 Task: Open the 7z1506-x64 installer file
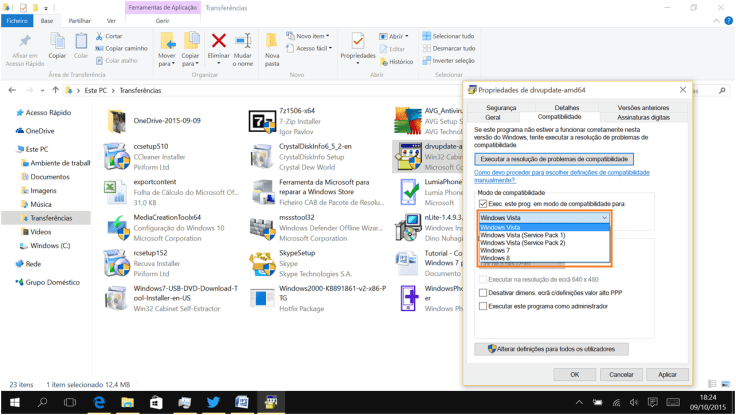262,121
